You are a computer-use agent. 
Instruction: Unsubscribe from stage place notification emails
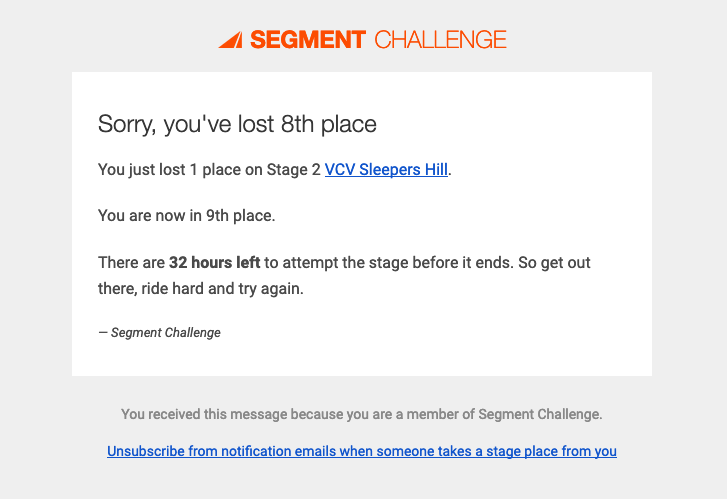(362, 451)
